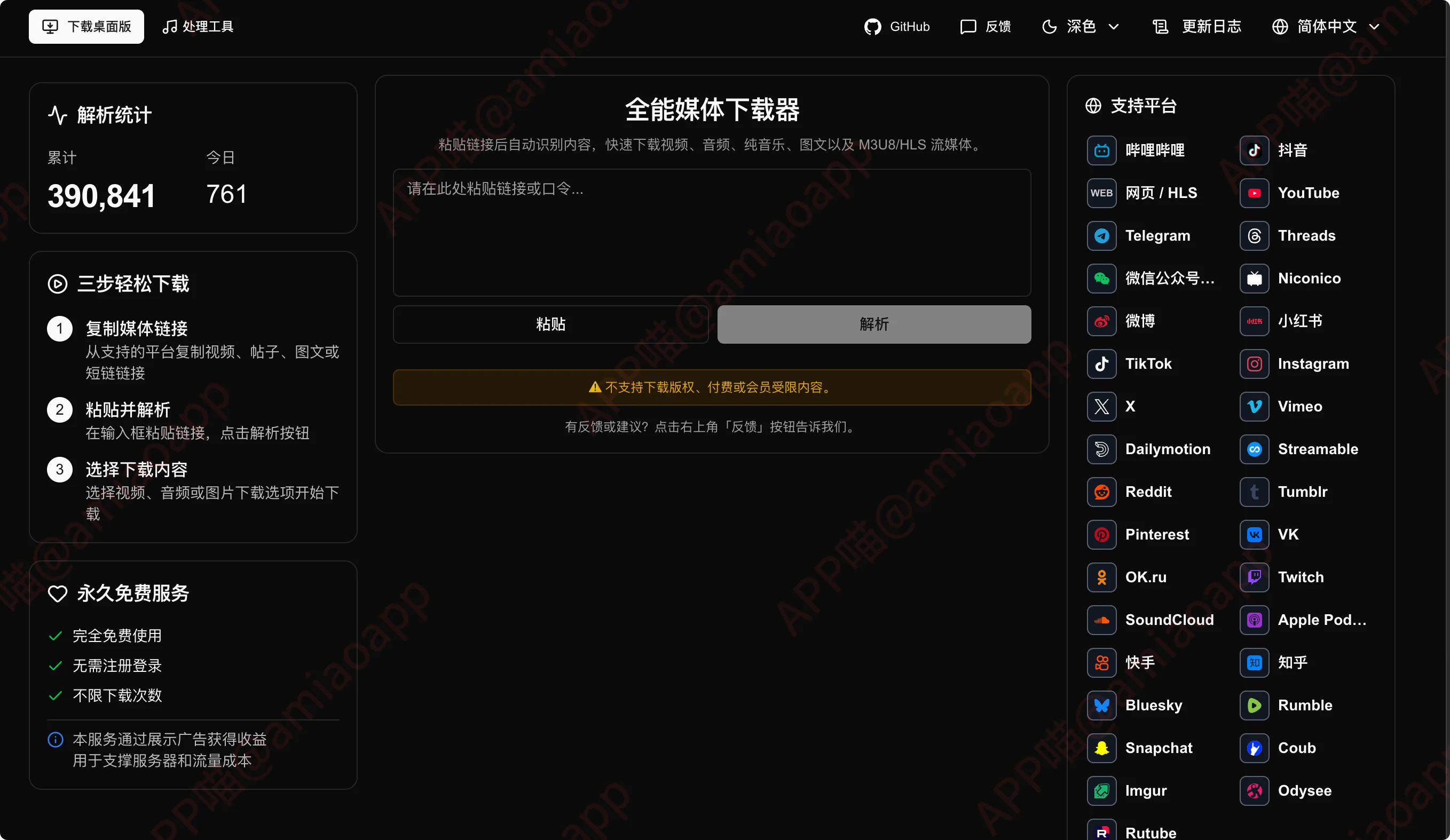The image size is (1450, 840).
Task: Click the SoundCloud platform icon
Action: point(1101,620)
